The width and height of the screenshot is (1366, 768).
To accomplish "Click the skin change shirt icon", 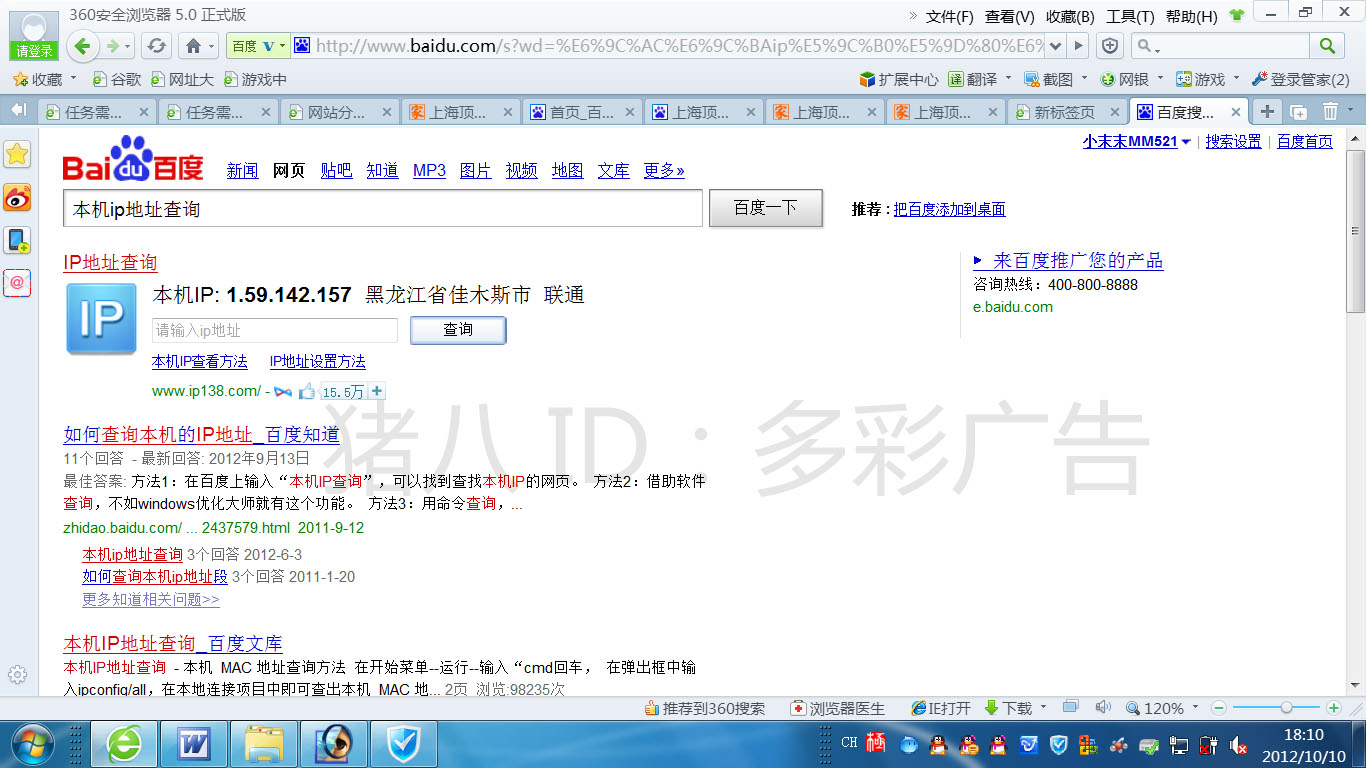I will click(x=1238, y=16).
